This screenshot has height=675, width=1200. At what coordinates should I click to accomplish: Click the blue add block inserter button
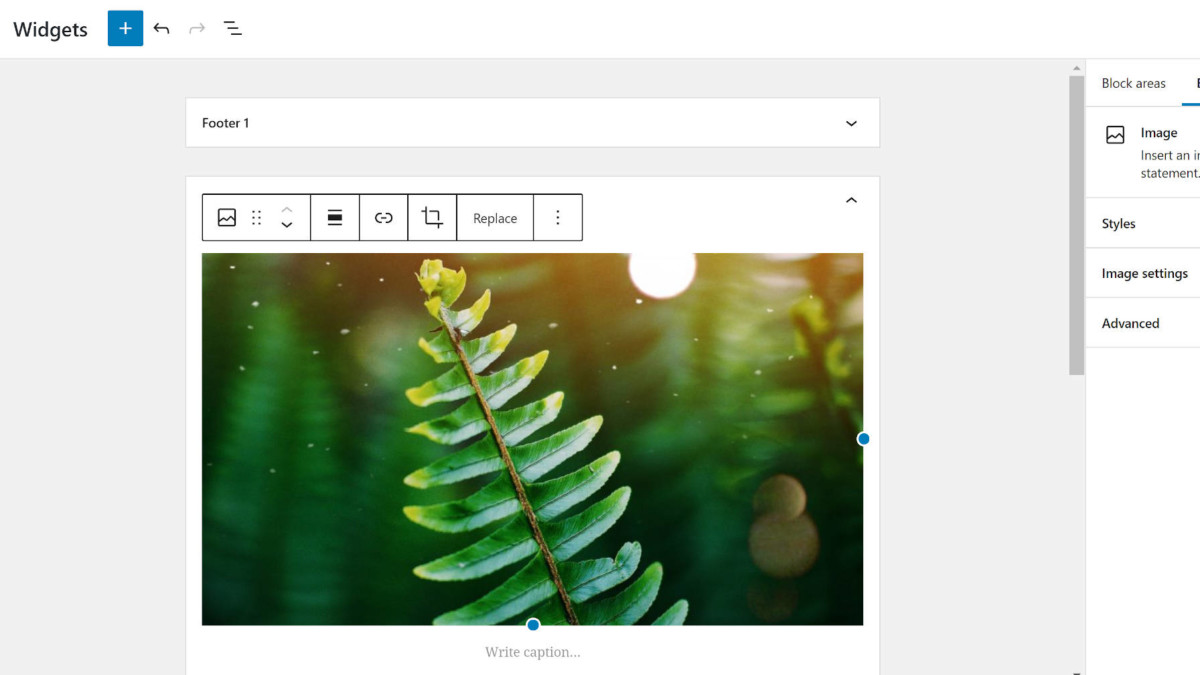point(125,28)
